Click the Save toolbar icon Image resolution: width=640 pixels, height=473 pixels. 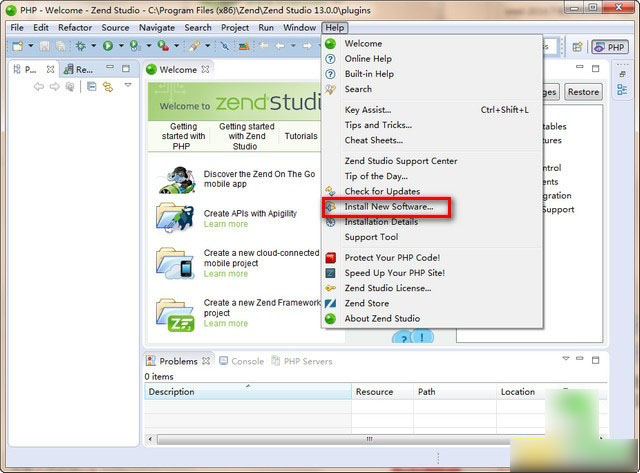coord(44,46)
